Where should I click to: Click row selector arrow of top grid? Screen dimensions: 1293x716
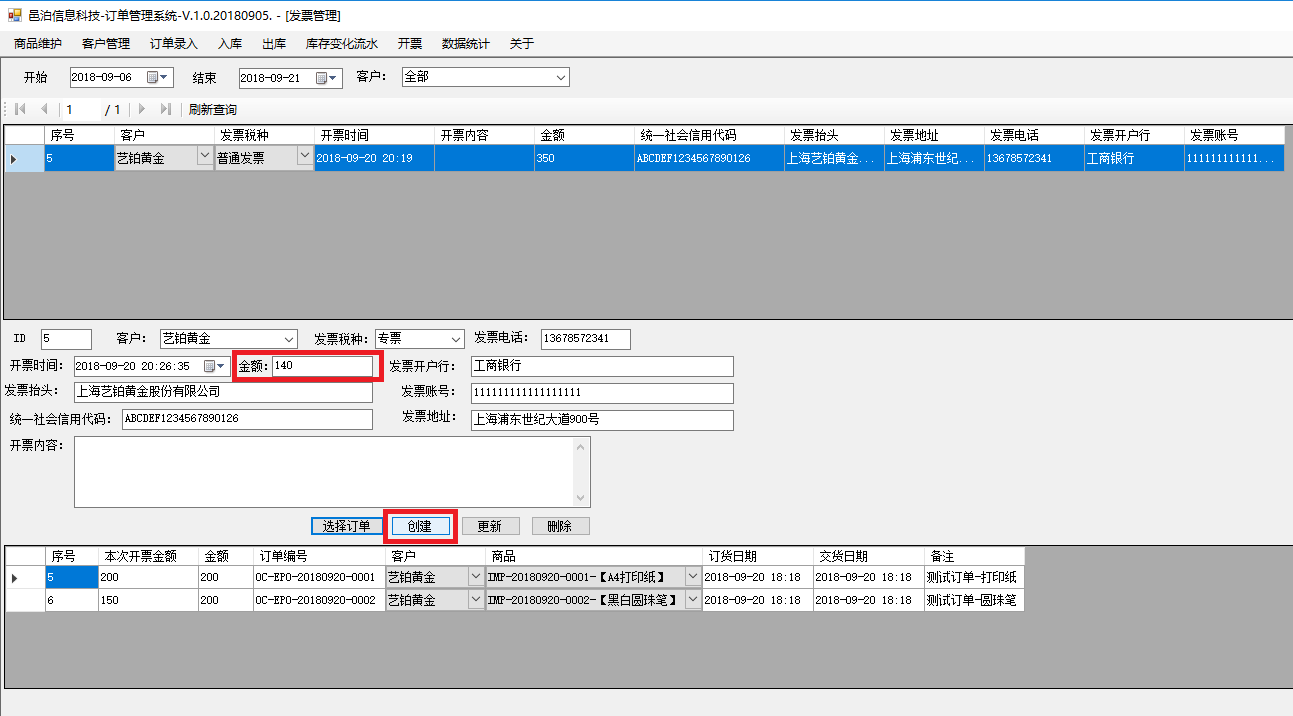tap(24, 158)
